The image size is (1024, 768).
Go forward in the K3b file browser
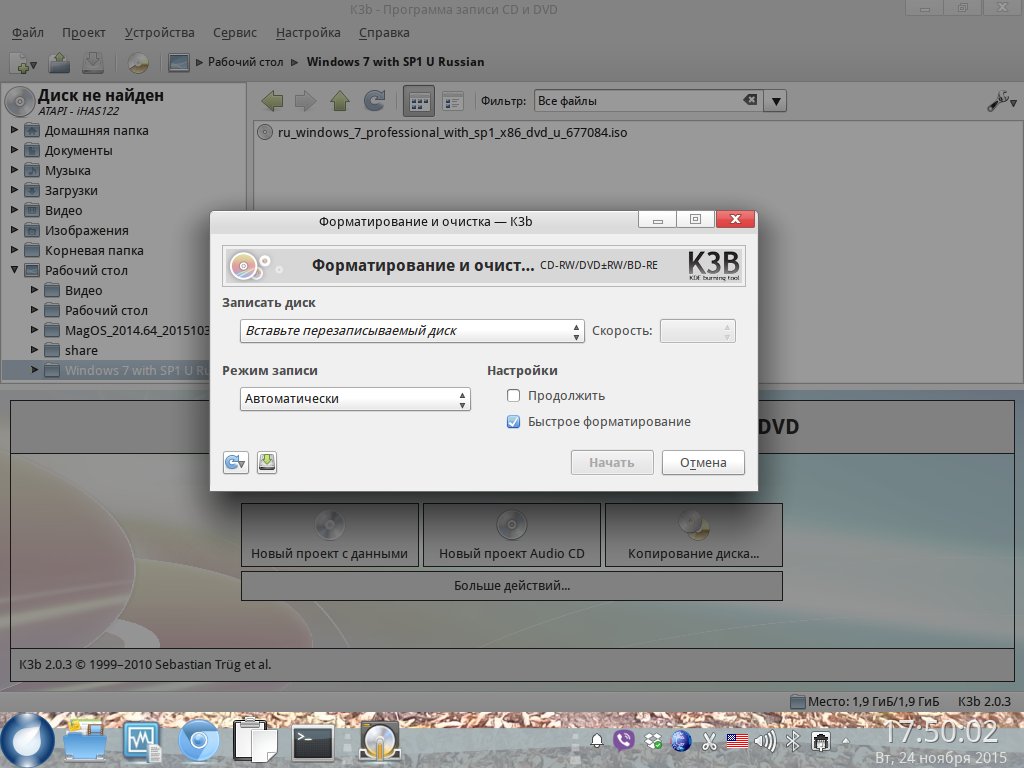click(x=306, y=101)
